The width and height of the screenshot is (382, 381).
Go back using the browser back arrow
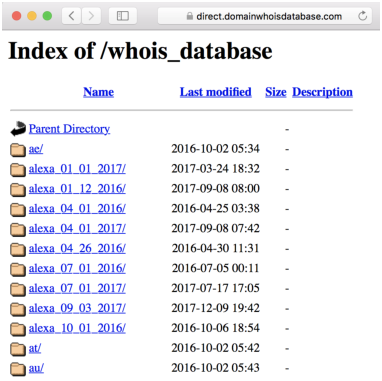point(71,16)
